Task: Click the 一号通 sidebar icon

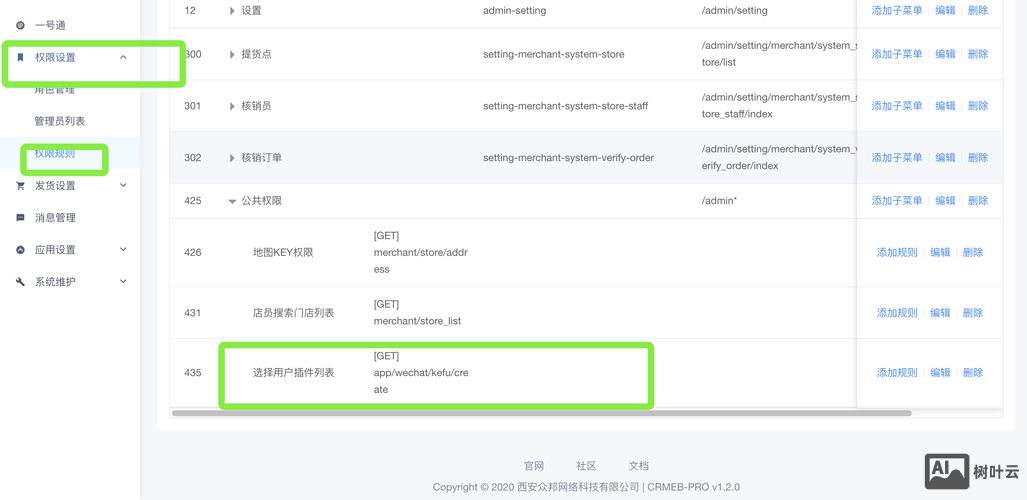Action: [20, 26]
